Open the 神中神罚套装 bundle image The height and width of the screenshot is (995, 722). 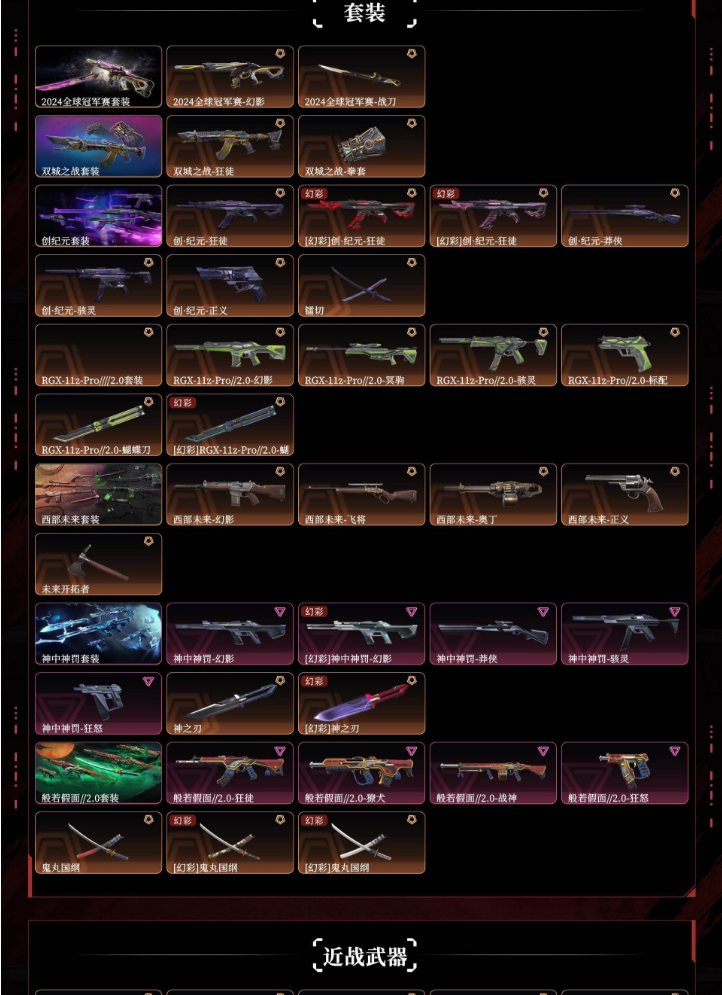coord(98,634)
